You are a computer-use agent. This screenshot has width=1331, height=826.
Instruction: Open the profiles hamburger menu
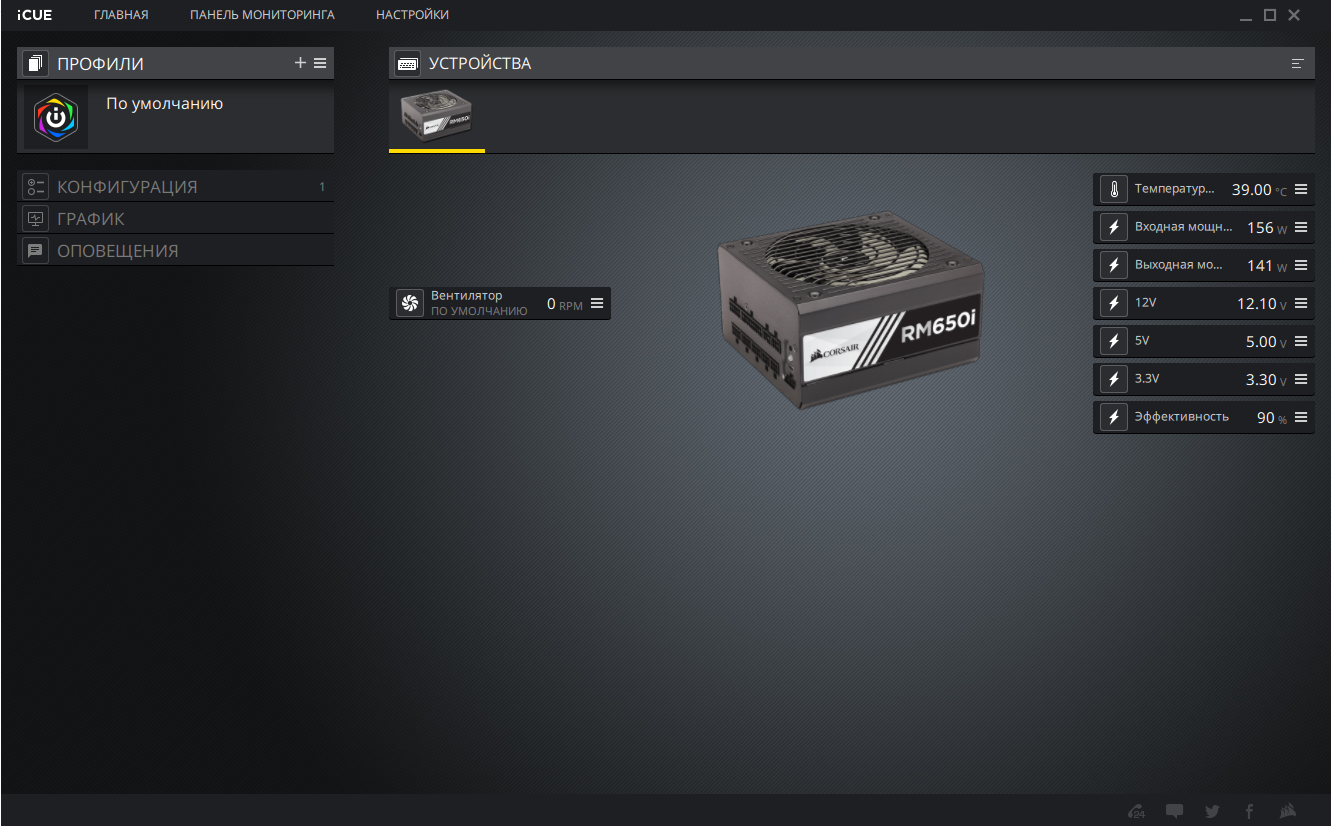[320, 63]
